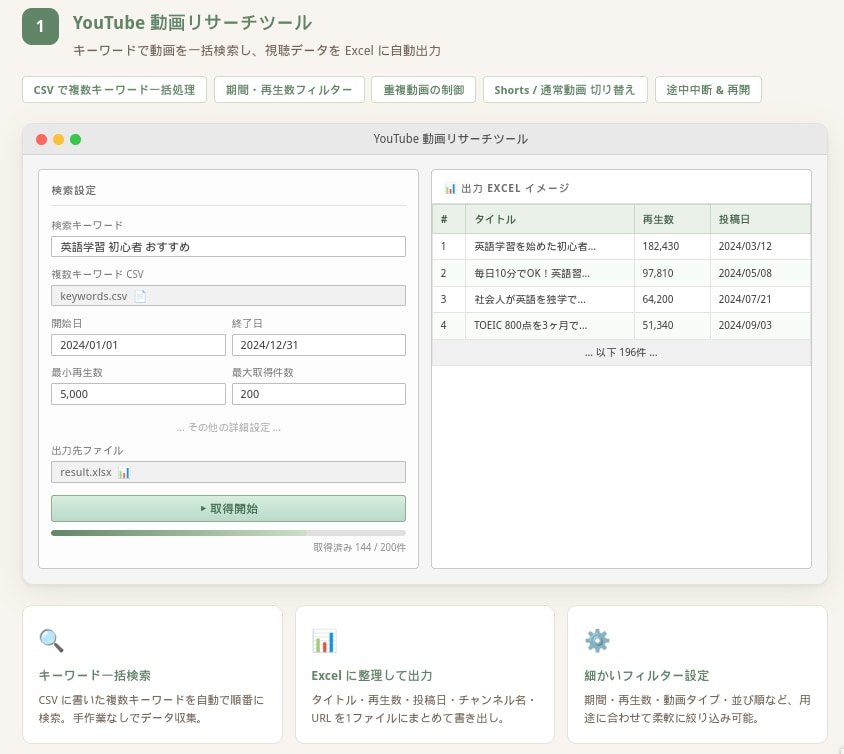
Task: Start fetching with the 取得開始 button
Action: coord(228,509)
